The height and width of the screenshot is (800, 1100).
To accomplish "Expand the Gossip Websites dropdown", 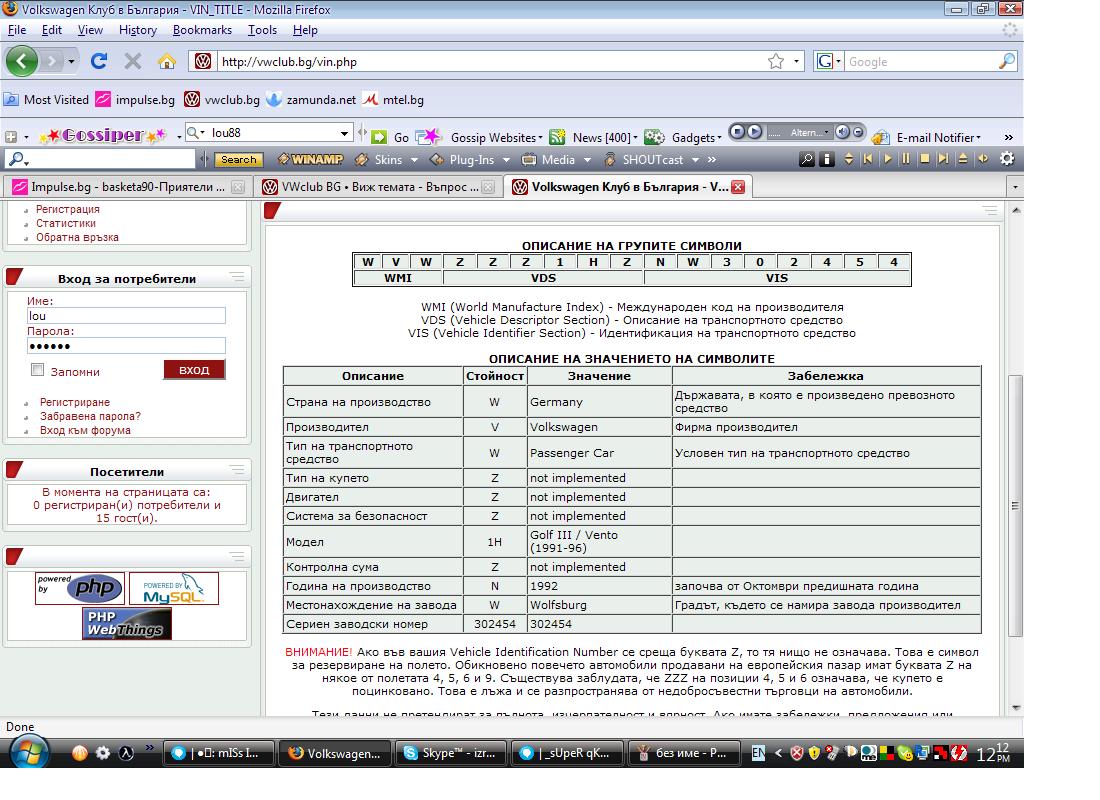I will coord(495,137).
